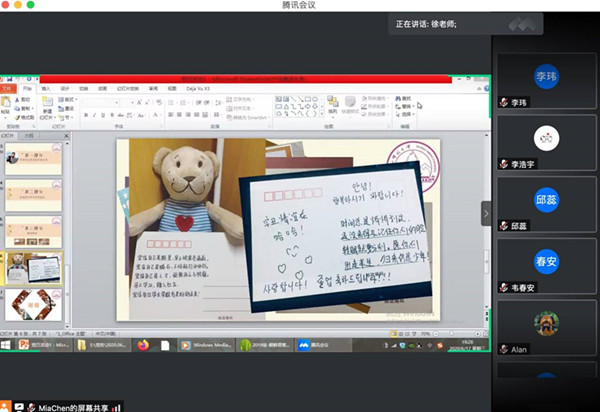Toggle Slide Sorter view in status bar
This screenshot has height=412, width=600.
tap(401, 334)
